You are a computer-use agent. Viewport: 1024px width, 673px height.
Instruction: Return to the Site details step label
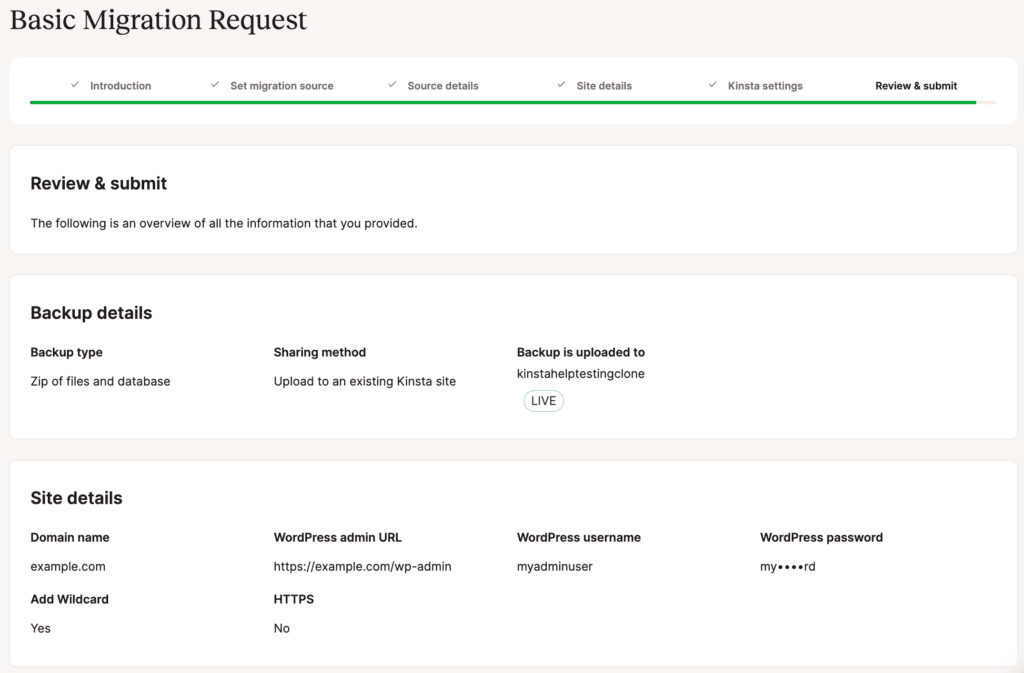pyautogui.click(x=604, y=86)
